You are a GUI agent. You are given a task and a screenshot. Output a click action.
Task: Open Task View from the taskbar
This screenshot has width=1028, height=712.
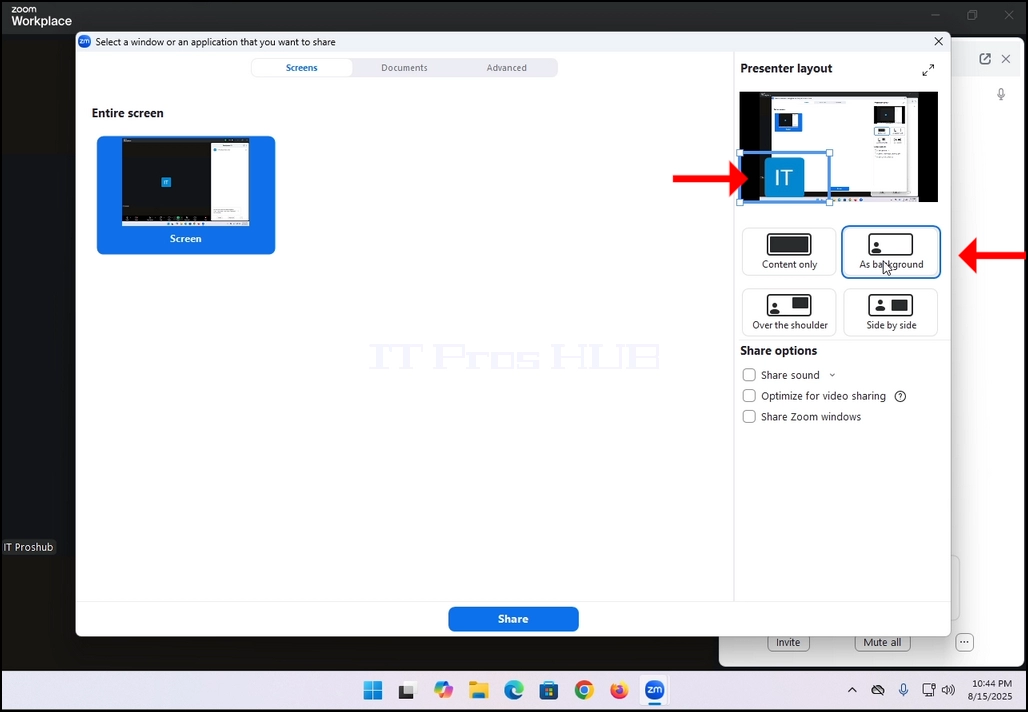408,690
